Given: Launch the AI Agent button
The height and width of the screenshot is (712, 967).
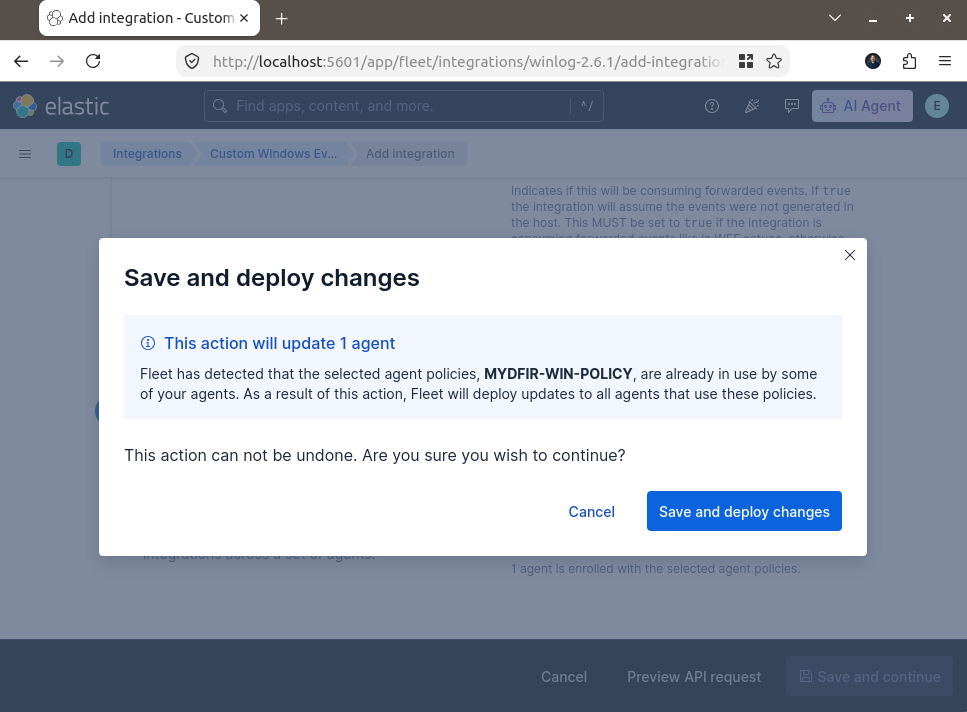Looking at the screenshot, I should 862,106.
